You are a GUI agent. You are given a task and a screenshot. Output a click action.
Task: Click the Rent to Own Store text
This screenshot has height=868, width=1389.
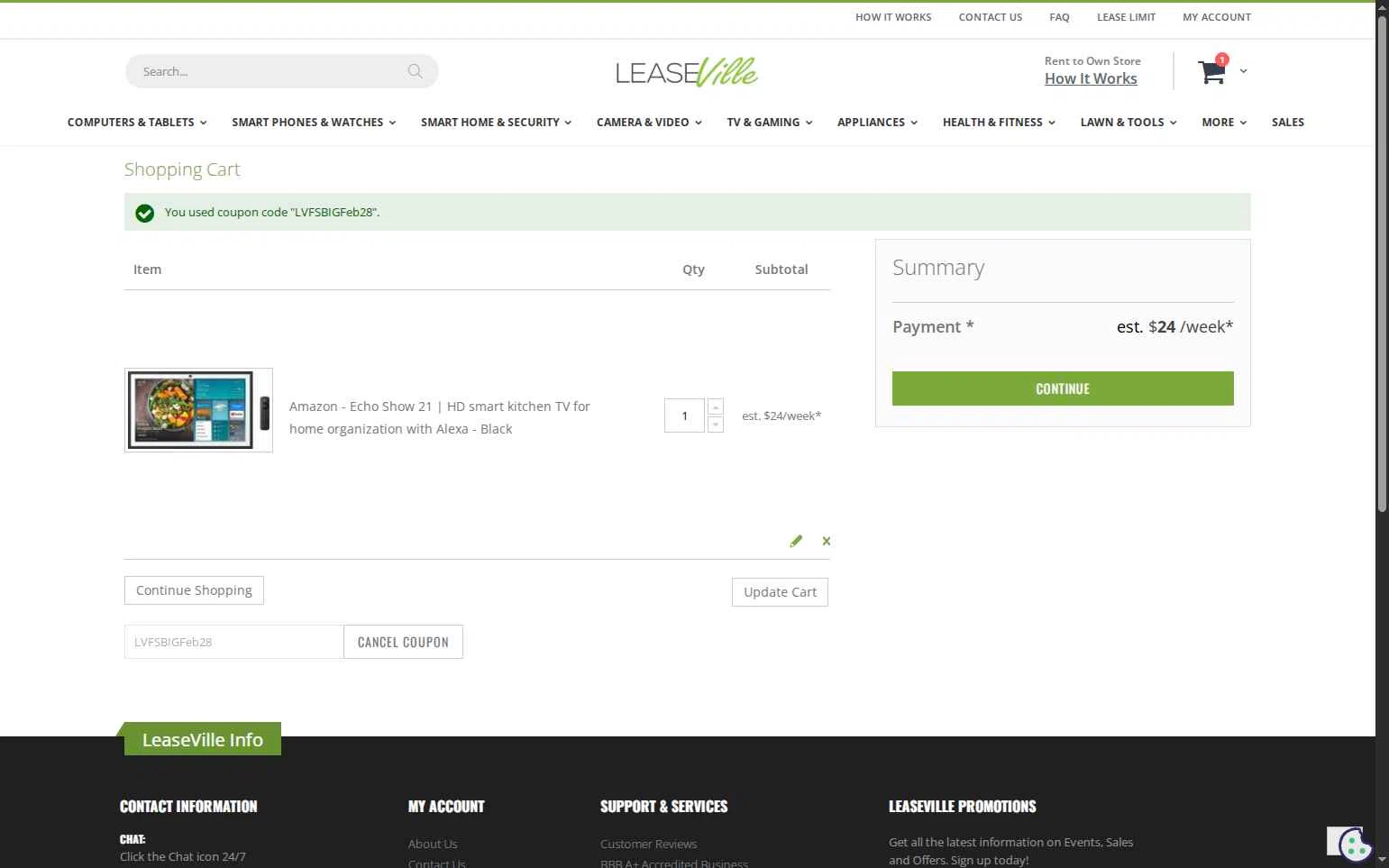point(1092,61)
